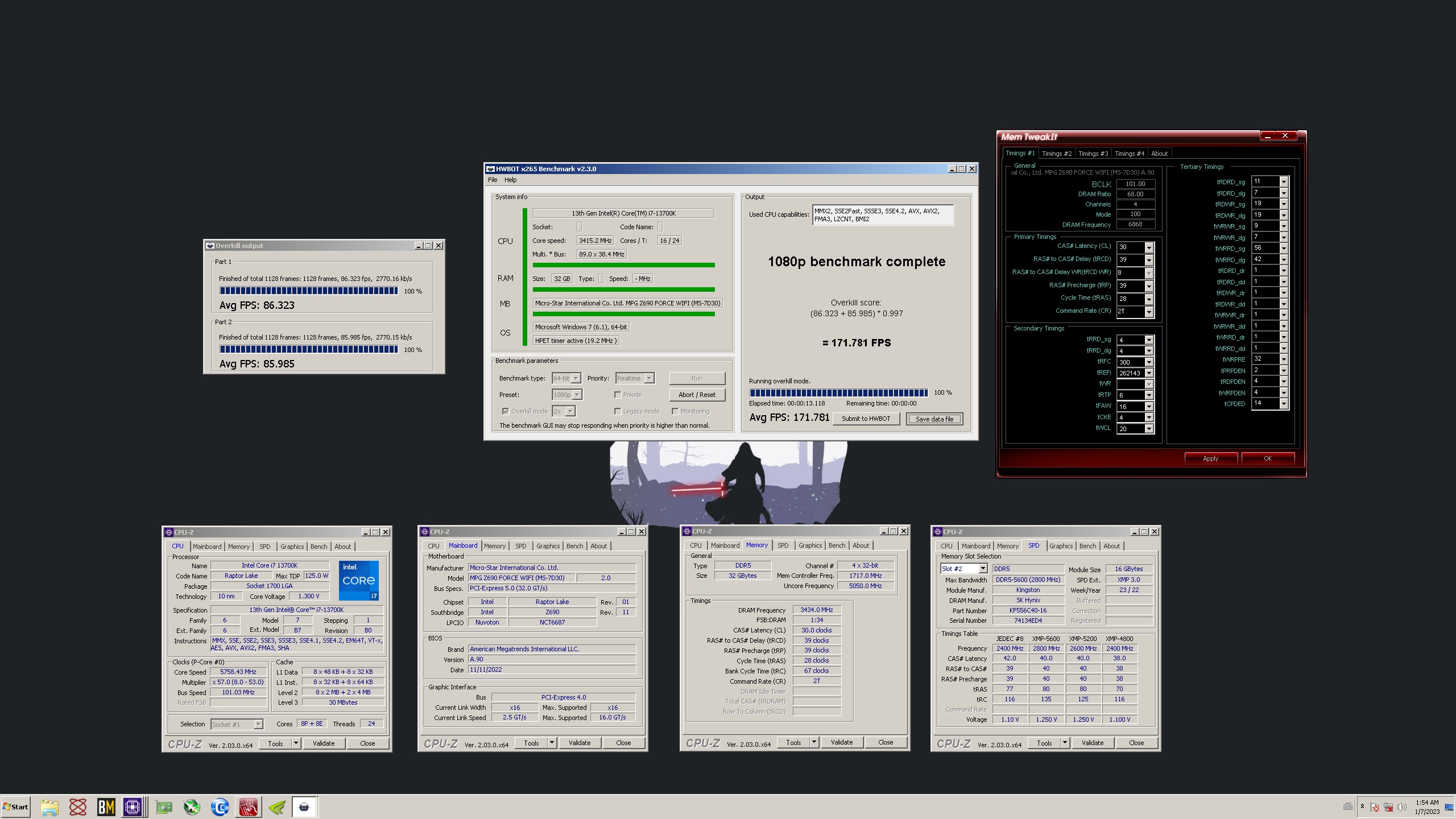Click Apply in Mem TweakIt
Image resolution: width=1456 pixels, height=819 pixels.
tap(1211, 458)
